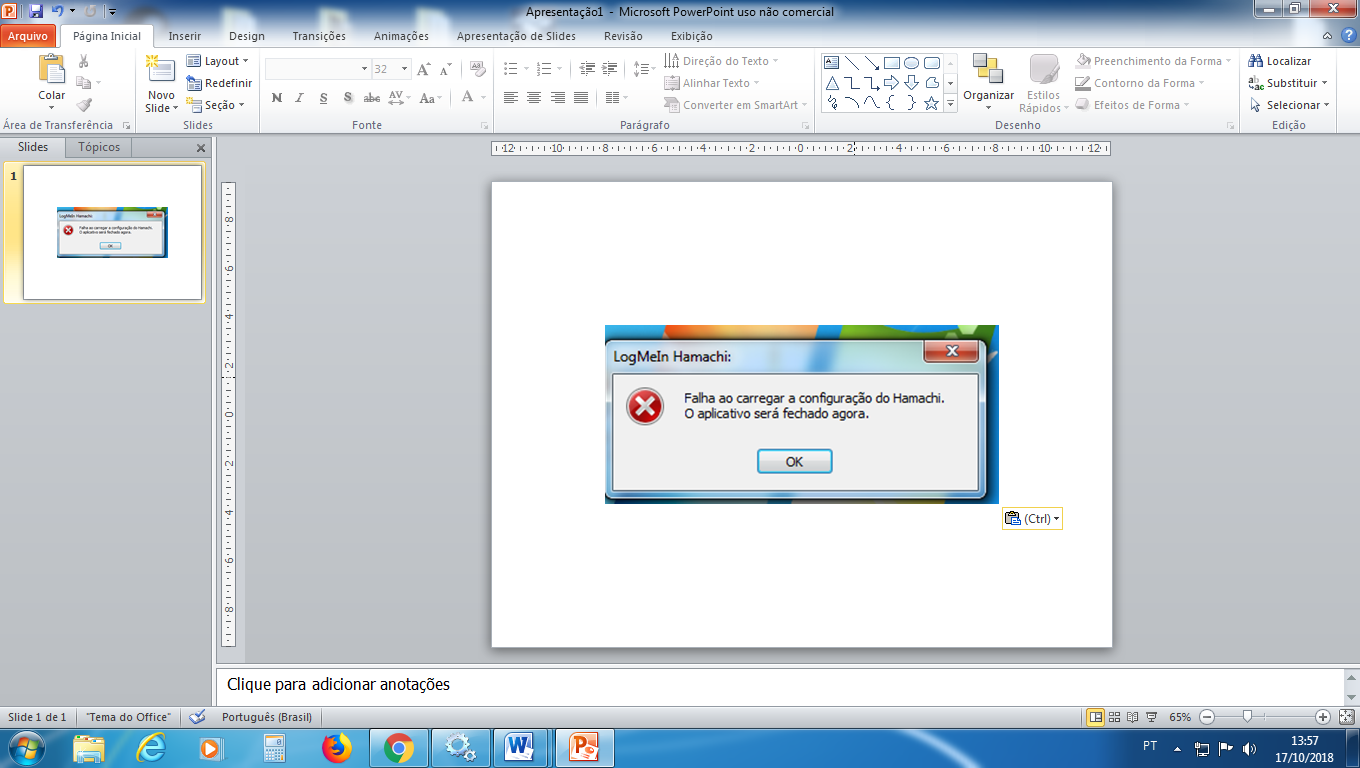1360x768 pixels.
Task: Open the Seção dropdown
Action: 216,105
